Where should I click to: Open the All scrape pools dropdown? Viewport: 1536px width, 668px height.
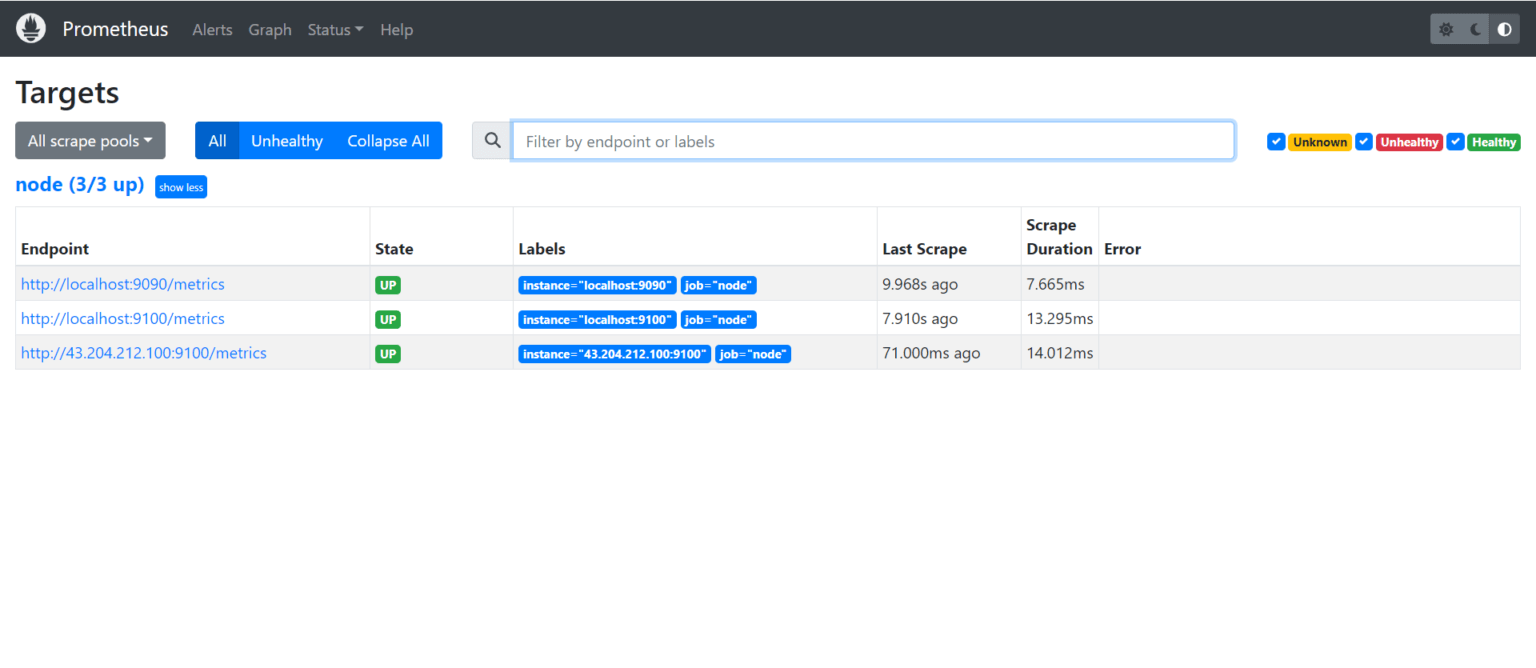90,140
